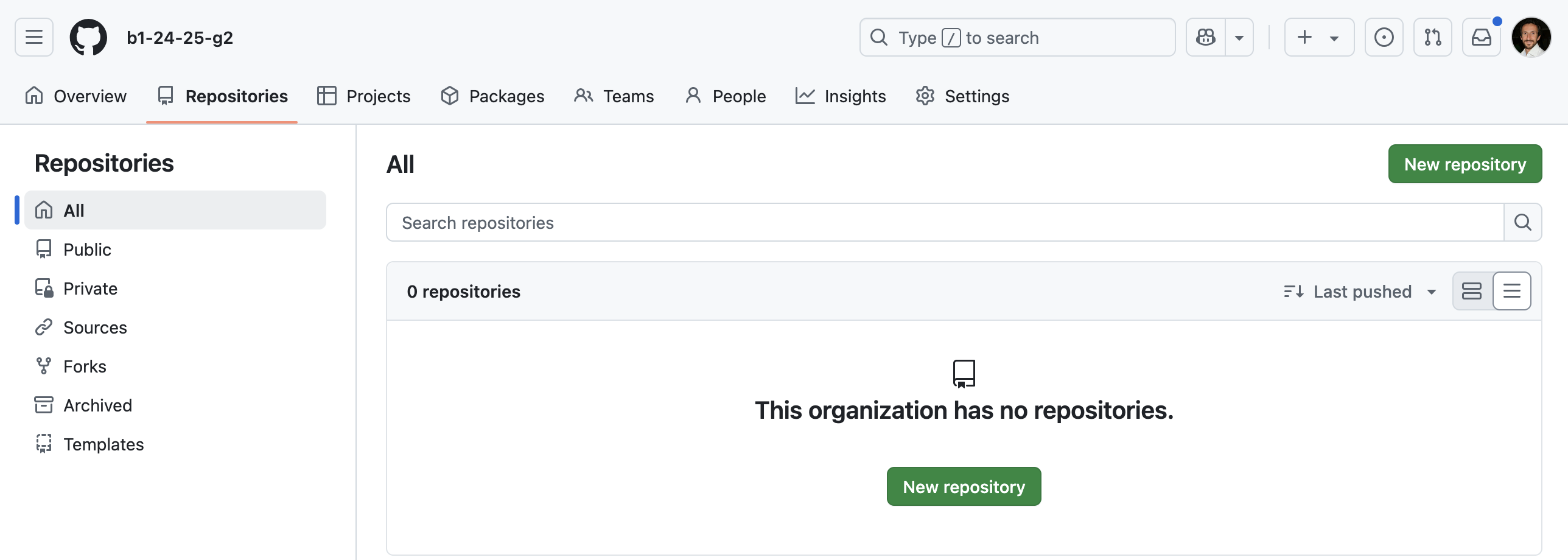Click the centered New repository button

coord(964,487)
